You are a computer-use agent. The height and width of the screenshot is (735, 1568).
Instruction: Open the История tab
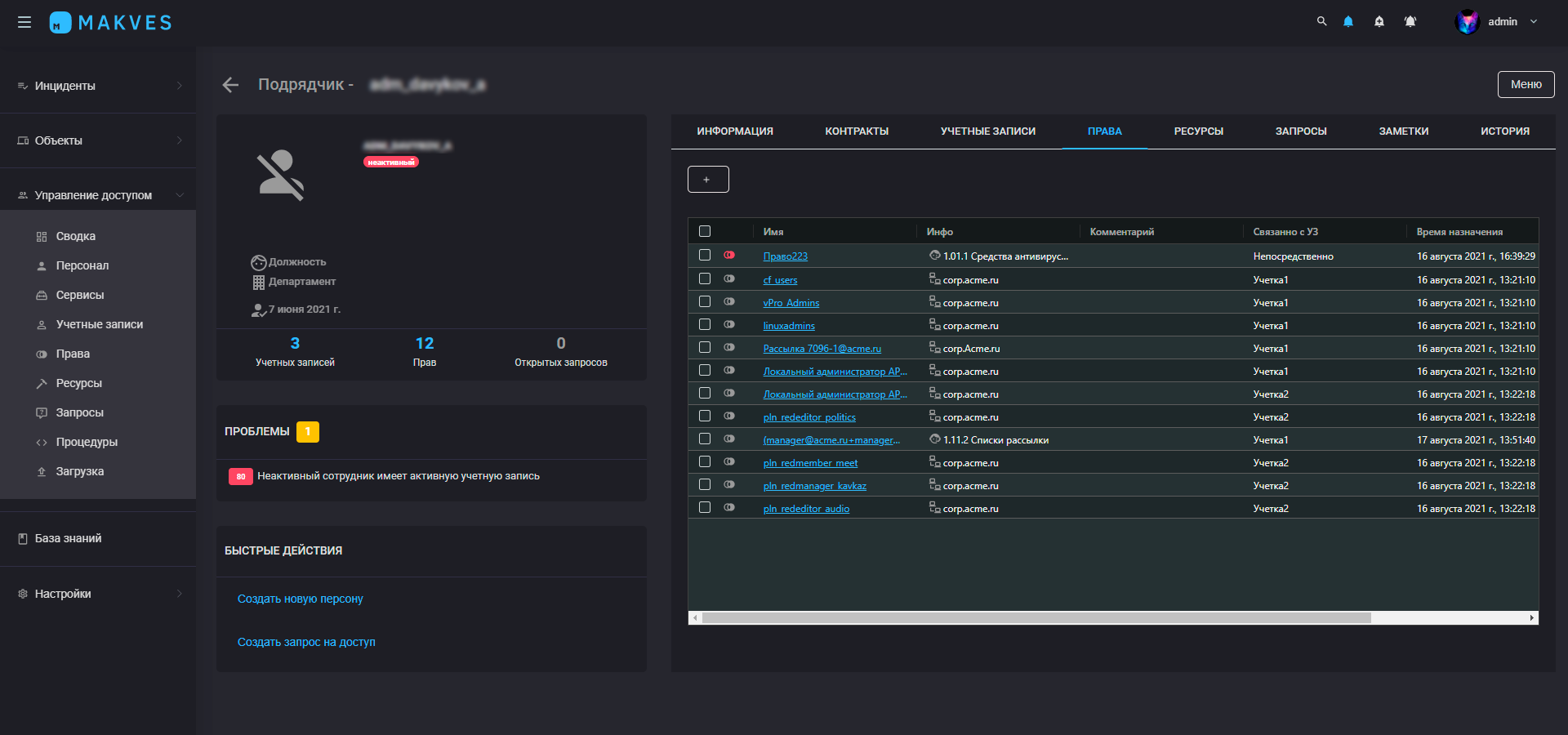(x=1504, y=131)
